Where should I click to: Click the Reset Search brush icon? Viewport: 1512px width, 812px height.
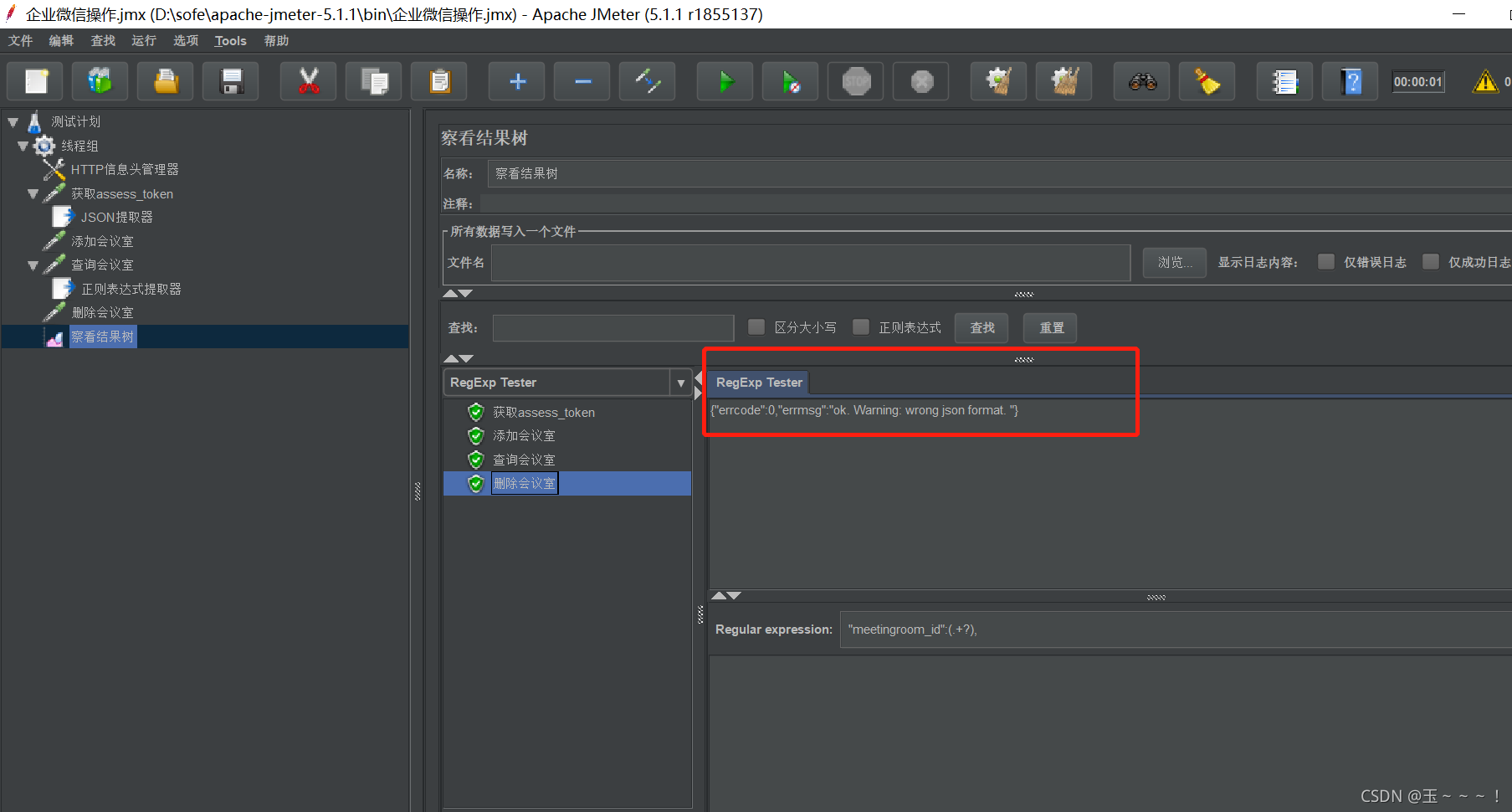coord(1207,81)
